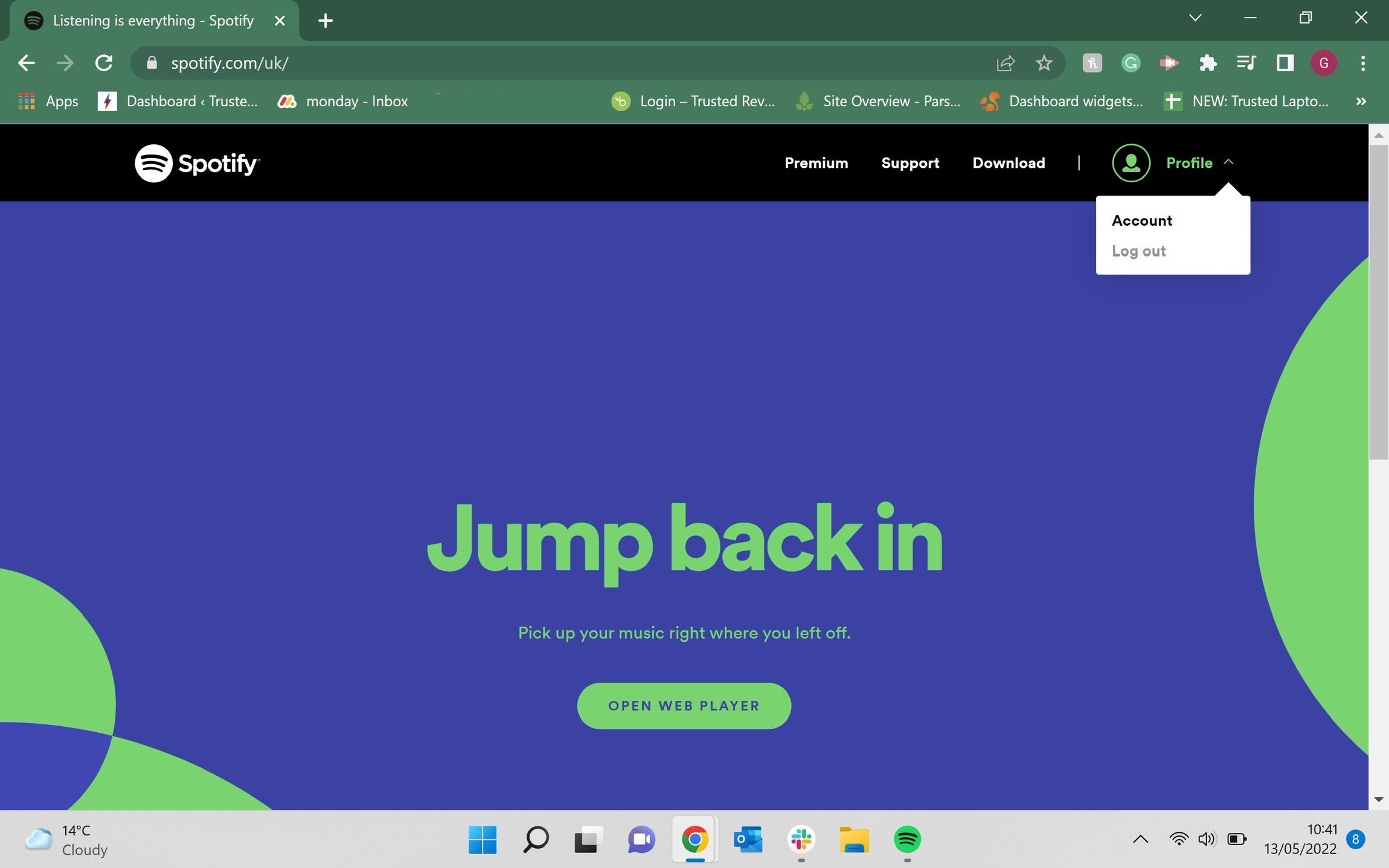Open the monday - Inbox bookmark
Image resolution: width=1389 pixels, height=868 pixels.
click(x=342, y=101)
